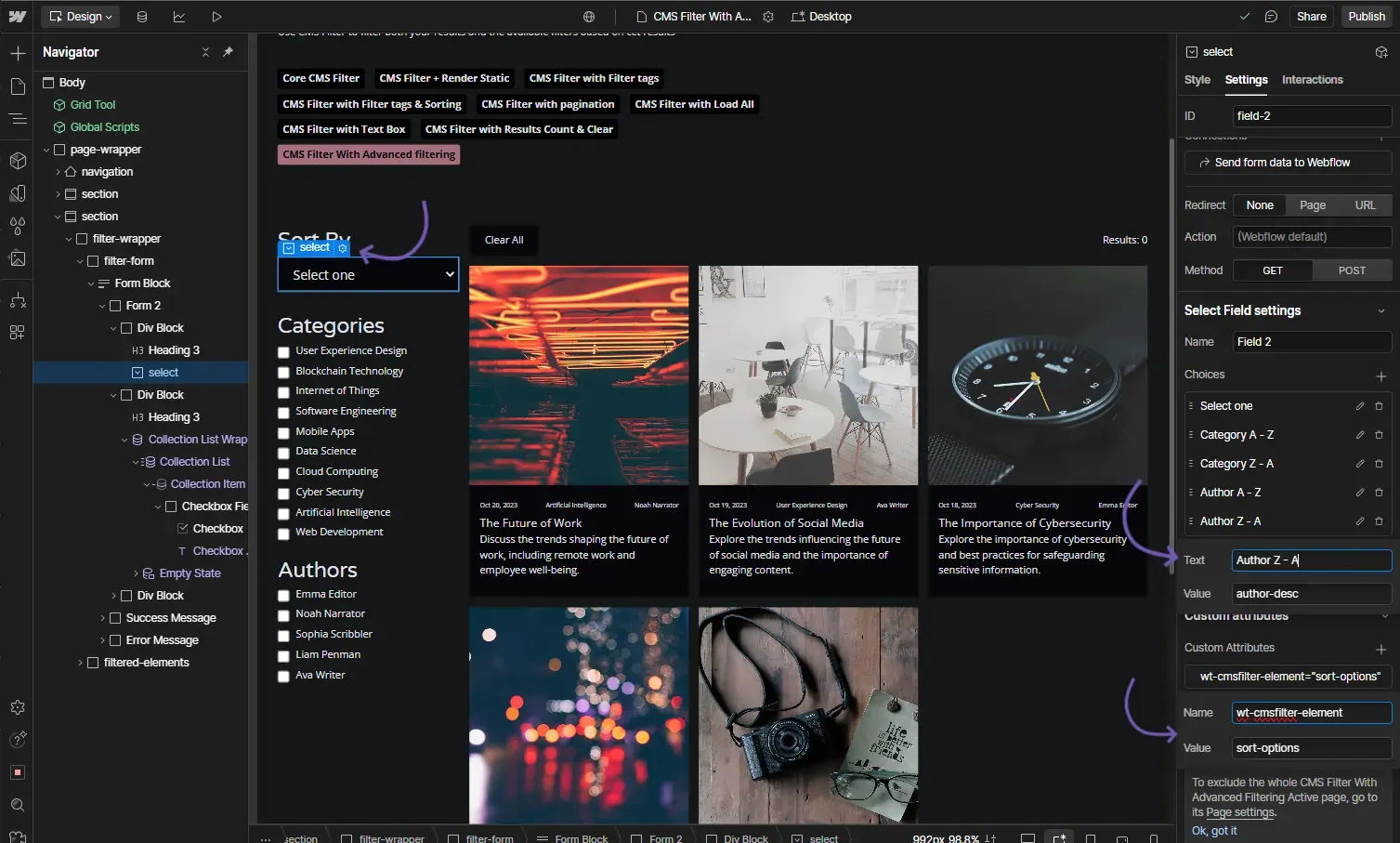Click 'Send form data to Webflow' button
The image size is (1400, 843).
pyautogui.click(x=1288, y=163)
